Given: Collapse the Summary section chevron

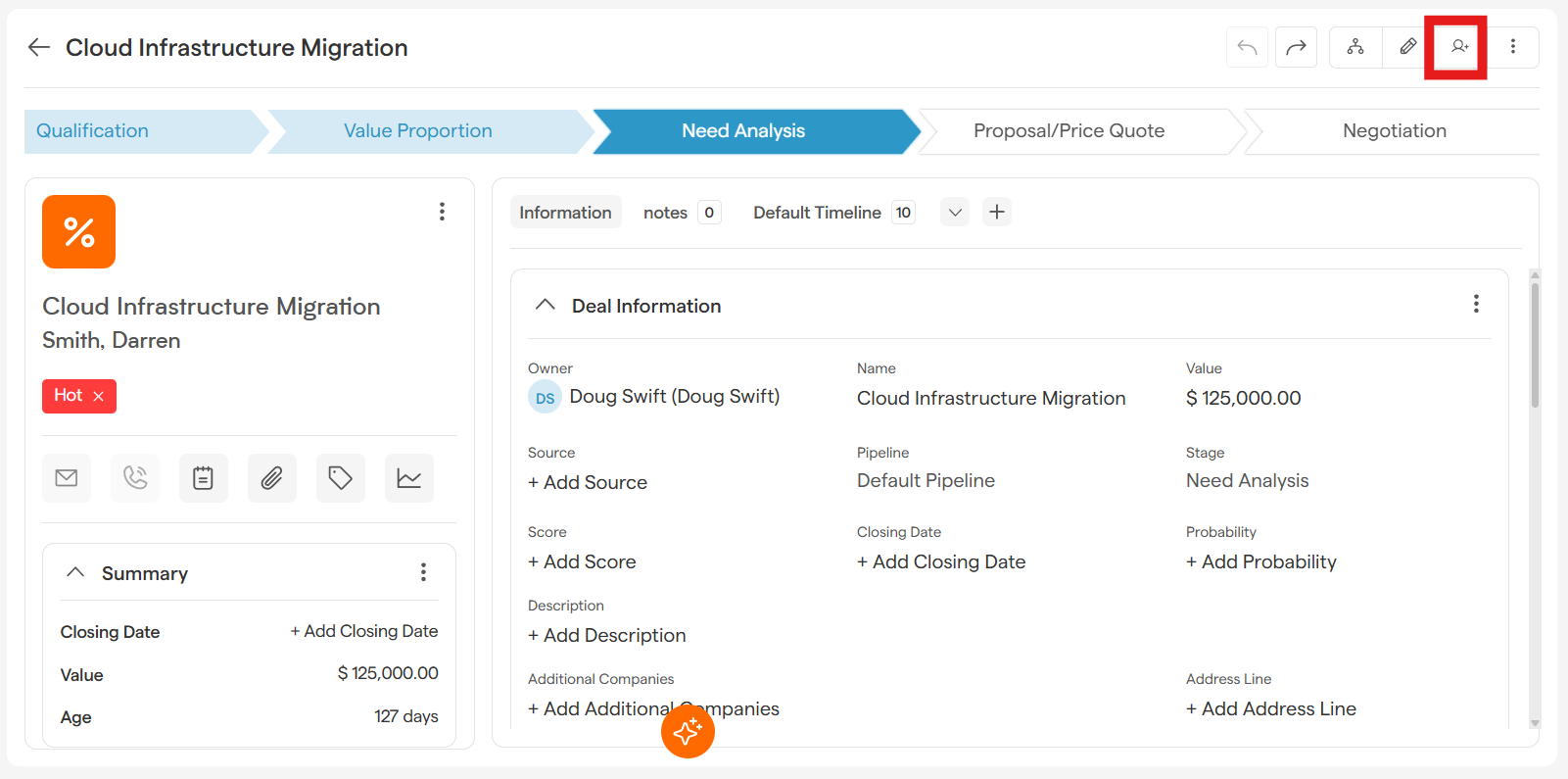Looking at the screenshot, I should point(75,572).
